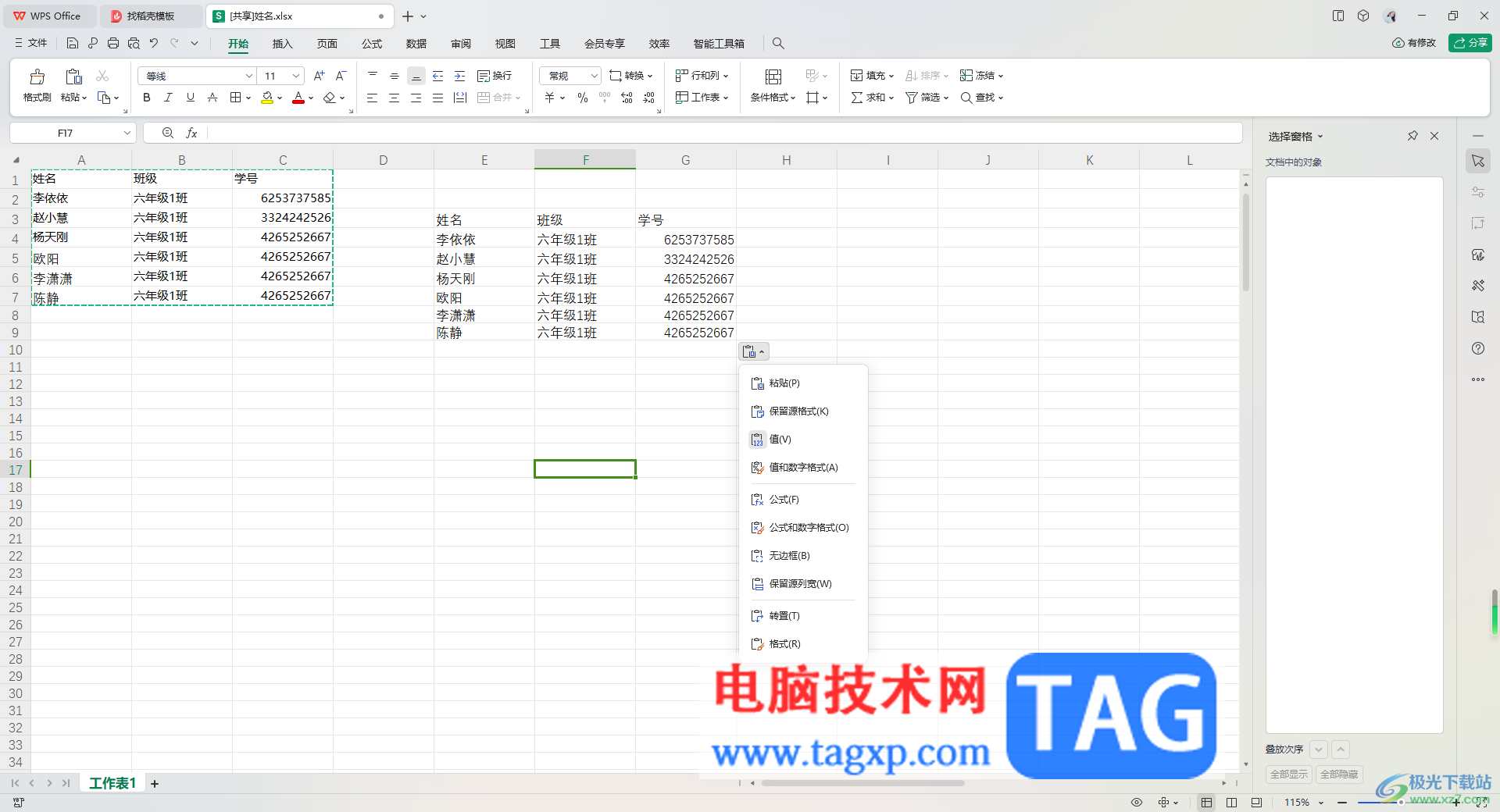Open the 行和列 dropdown

tap(702, 76)
